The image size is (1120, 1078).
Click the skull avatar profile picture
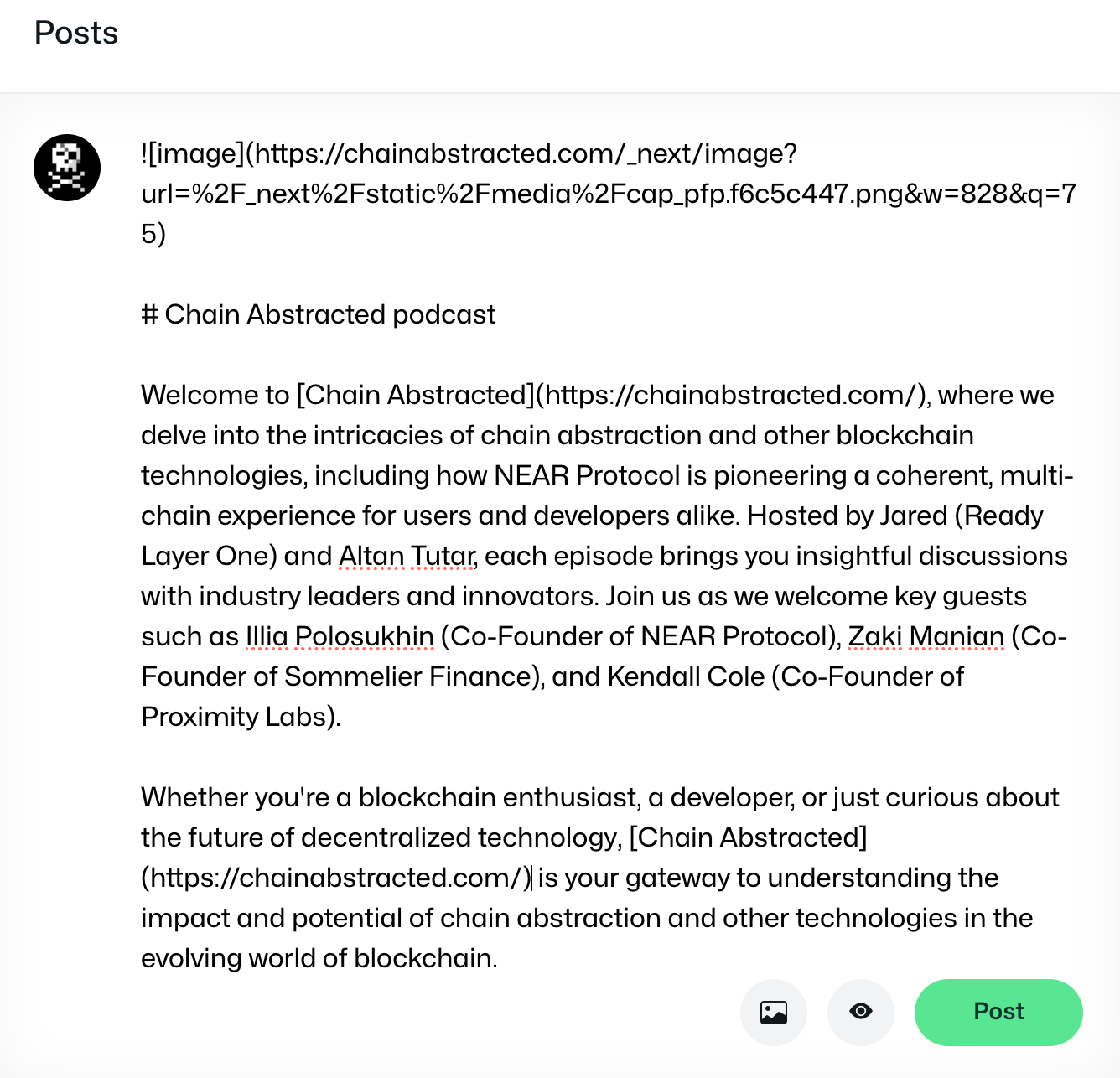click(x=67, y=168)
